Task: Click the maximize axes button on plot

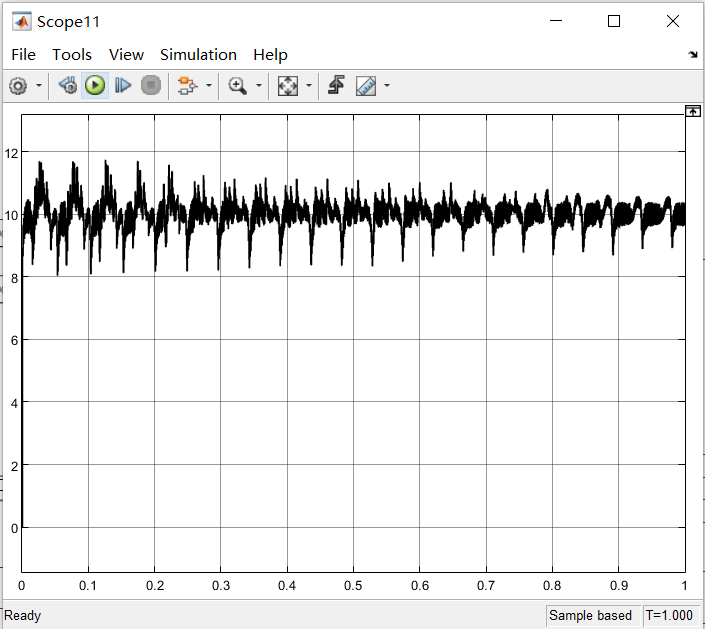Action: pyautogui.click(x=693, y=111)
